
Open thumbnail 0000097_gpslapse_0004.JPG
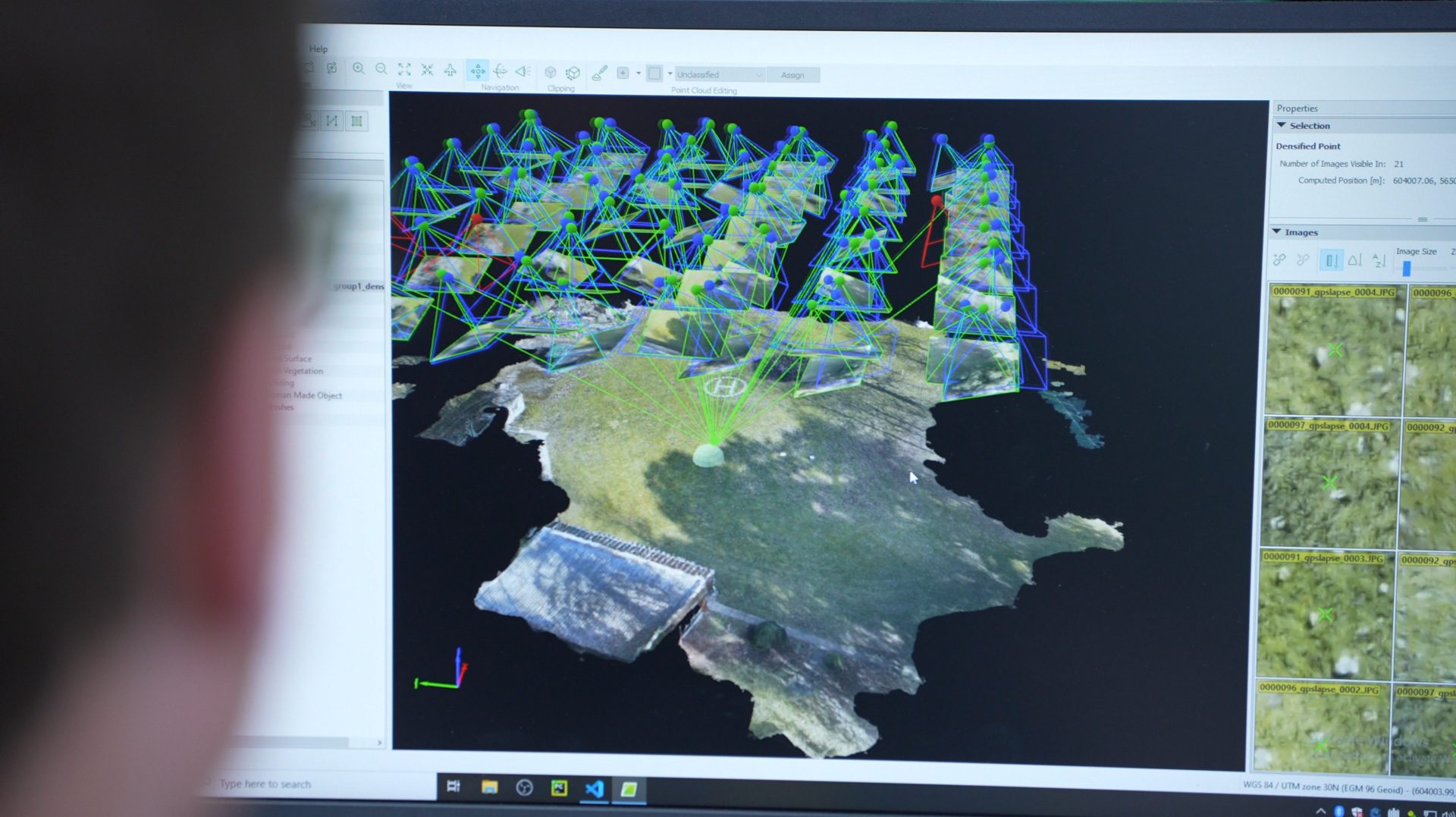point(1331,483)
